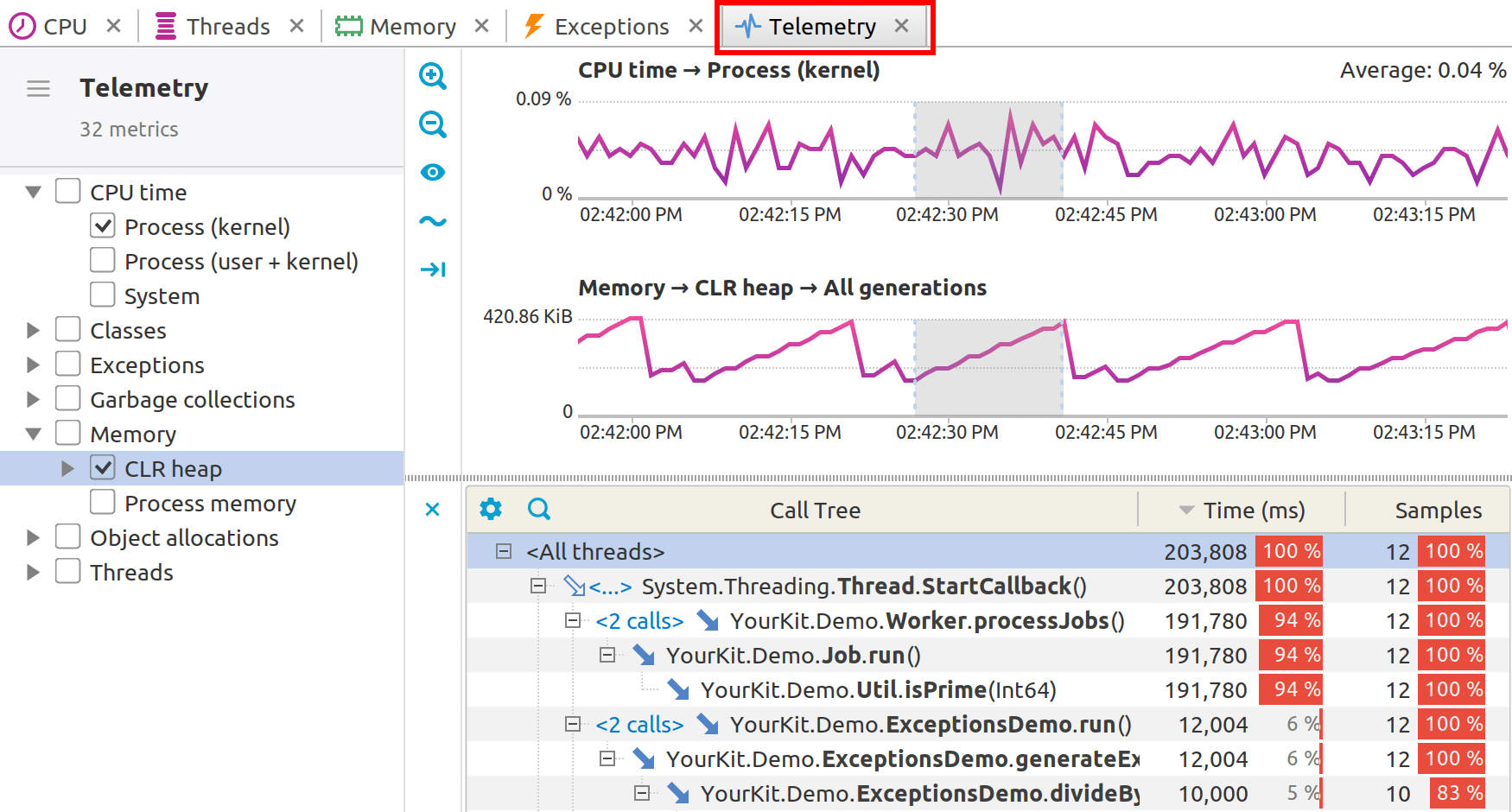Close the Threads tab

(296, 26)
